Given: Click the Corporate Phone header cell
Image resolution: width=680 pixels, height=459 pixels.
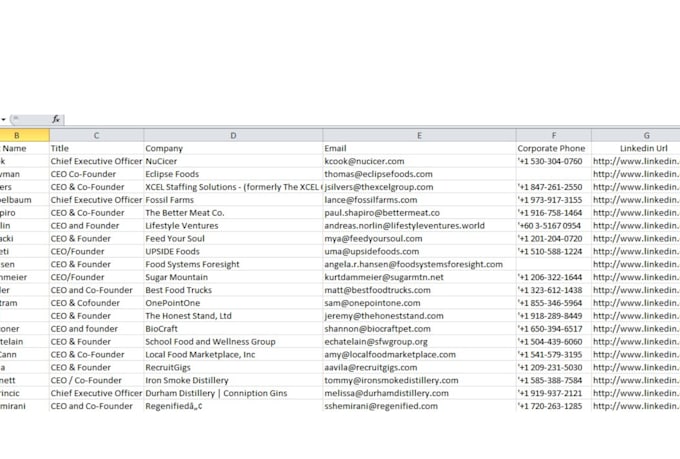Looking at the screenshot, I should click(554, 148).
